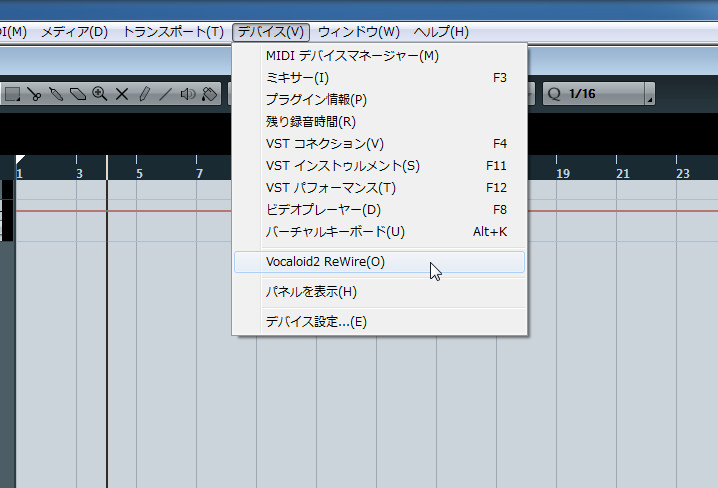Image resolution: width=718 pixels, height=488 pixels.
Task: Open ビデオプレーヤー(D) menu entry
Action: click(x=380, y=210)
